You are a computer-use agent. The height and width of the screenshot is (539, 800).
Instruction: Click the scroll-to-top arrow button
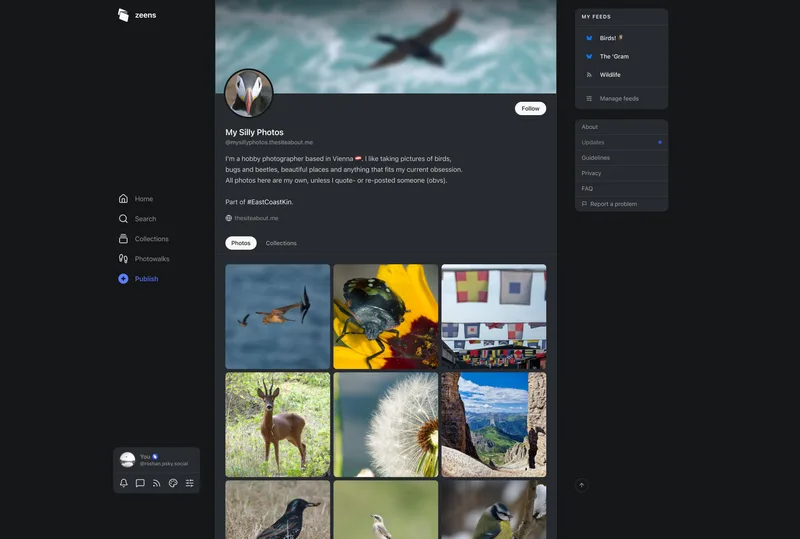pyautogui.click(x=582, y=485)
